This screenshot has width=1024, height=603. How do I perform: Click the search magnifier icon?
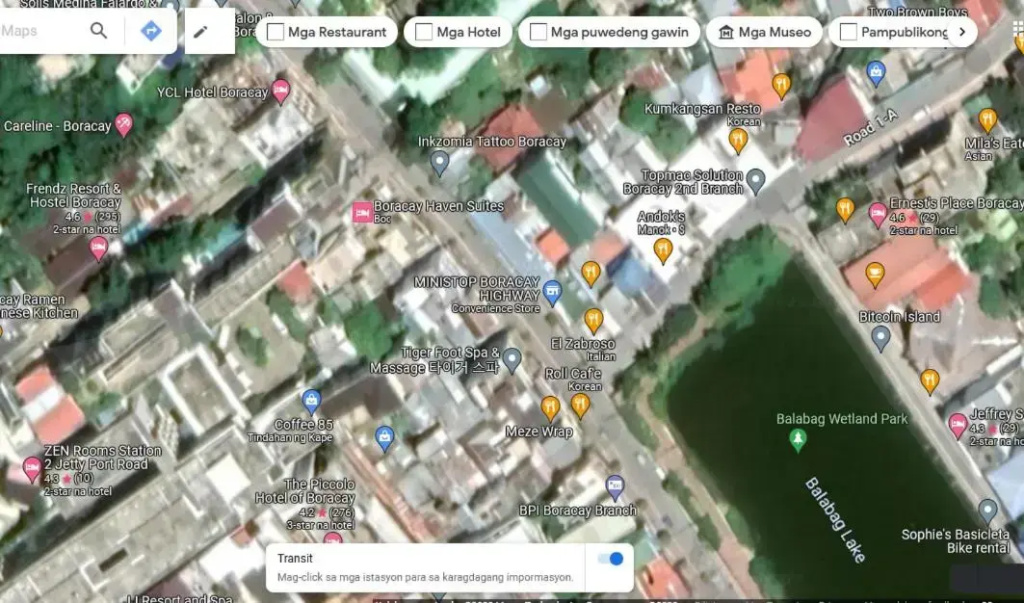tap(99, 30)
